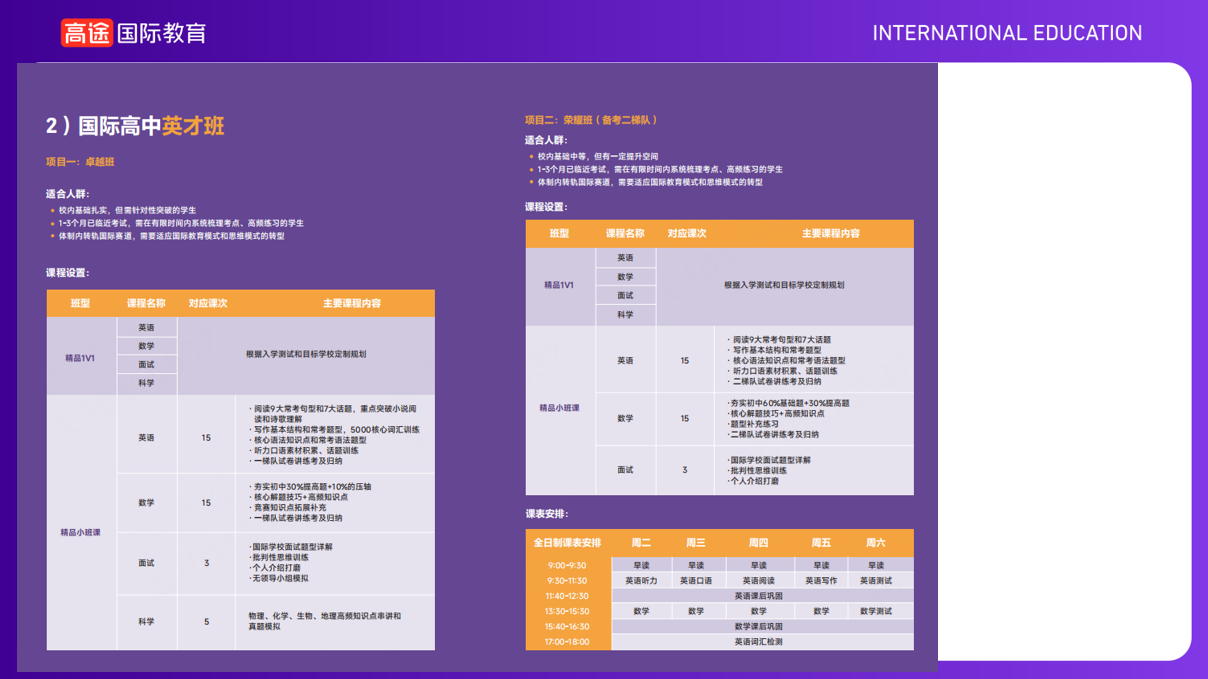The height and width of the screenshot is (679, 1208).
Task: Click the INTERNATIONAL EDUCATION header text
Action: (x=1006, y=33)
